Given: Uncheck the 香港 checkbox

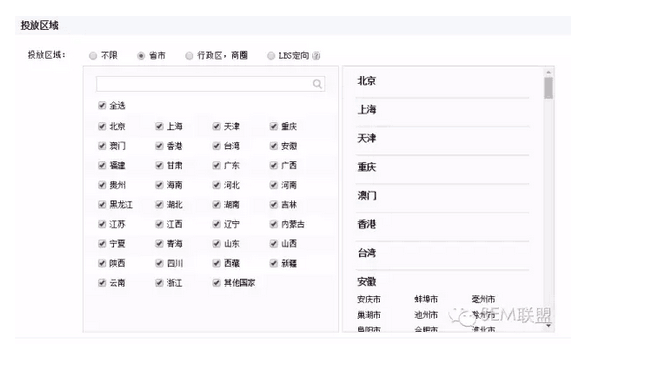Looking at the screenshot, I should pos(159,146).
